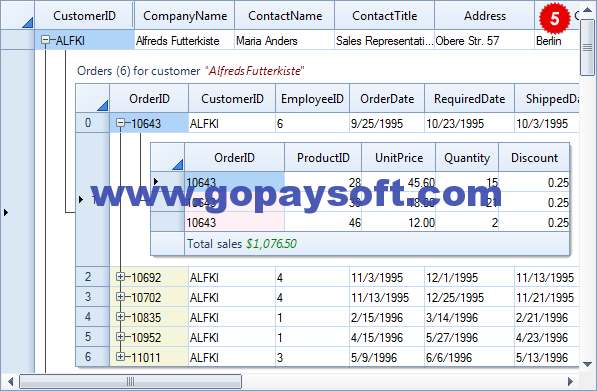The image size is (597, 391).
Task: Click the ShippedDate column header
Action: point(547,99)
